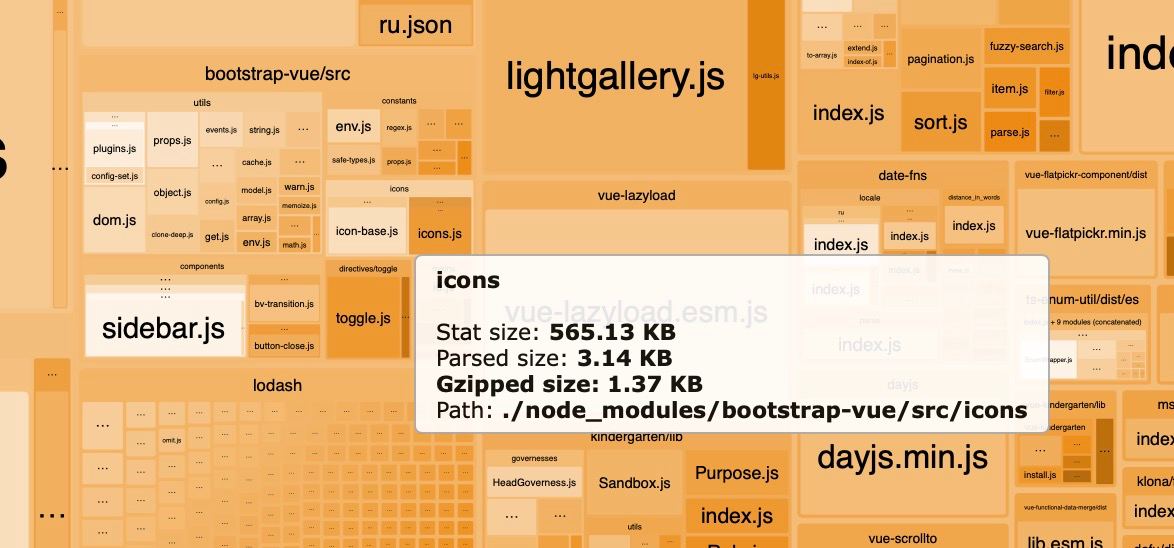This screenshot has width=1174, height=548.
Task: Select the vue-flatpickr.min.js block
Action: pos(1086,234)
